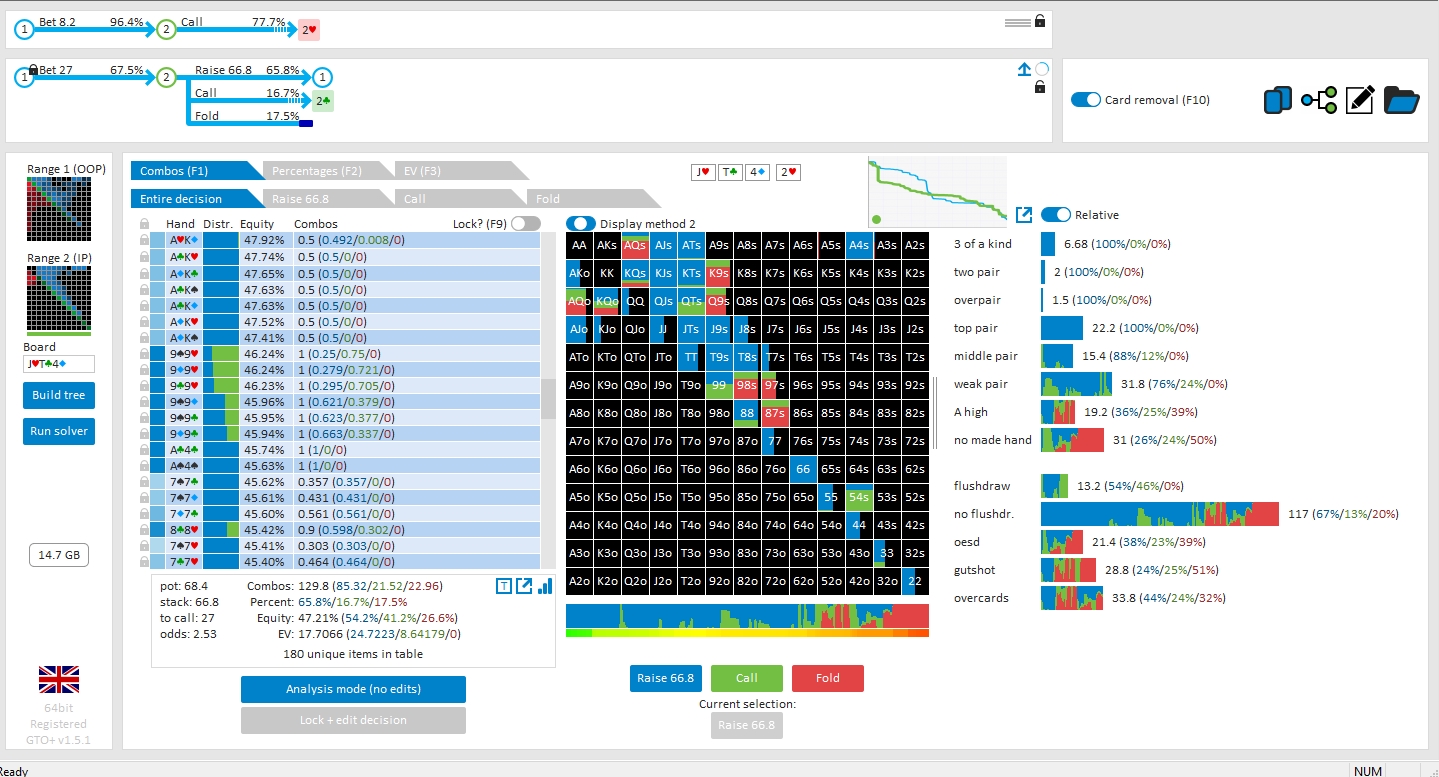The height and width of the screenshot is (777, 1439).
Task: Click the 3 of a kind category bar
Action: (x=1048, y=244)
